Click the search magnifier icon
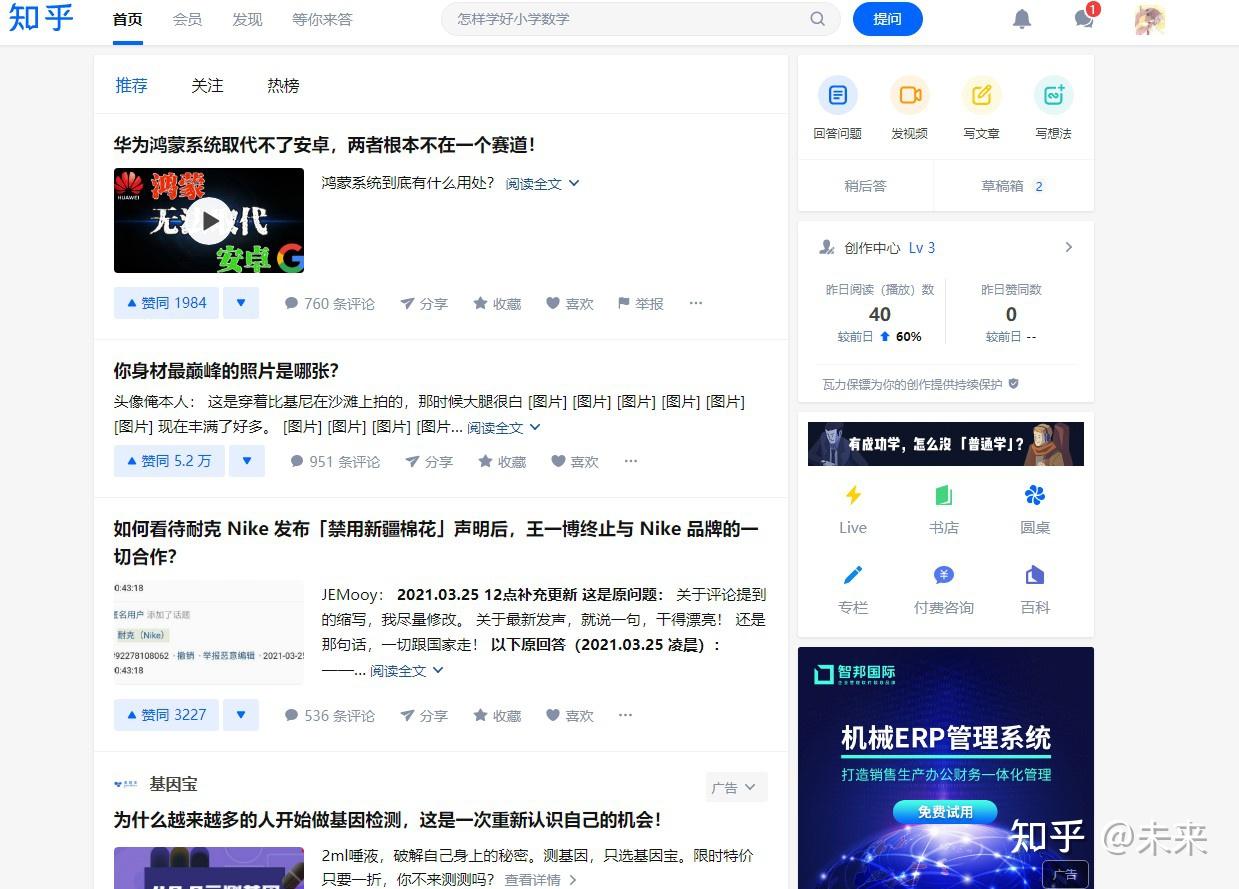 (818, 19)
